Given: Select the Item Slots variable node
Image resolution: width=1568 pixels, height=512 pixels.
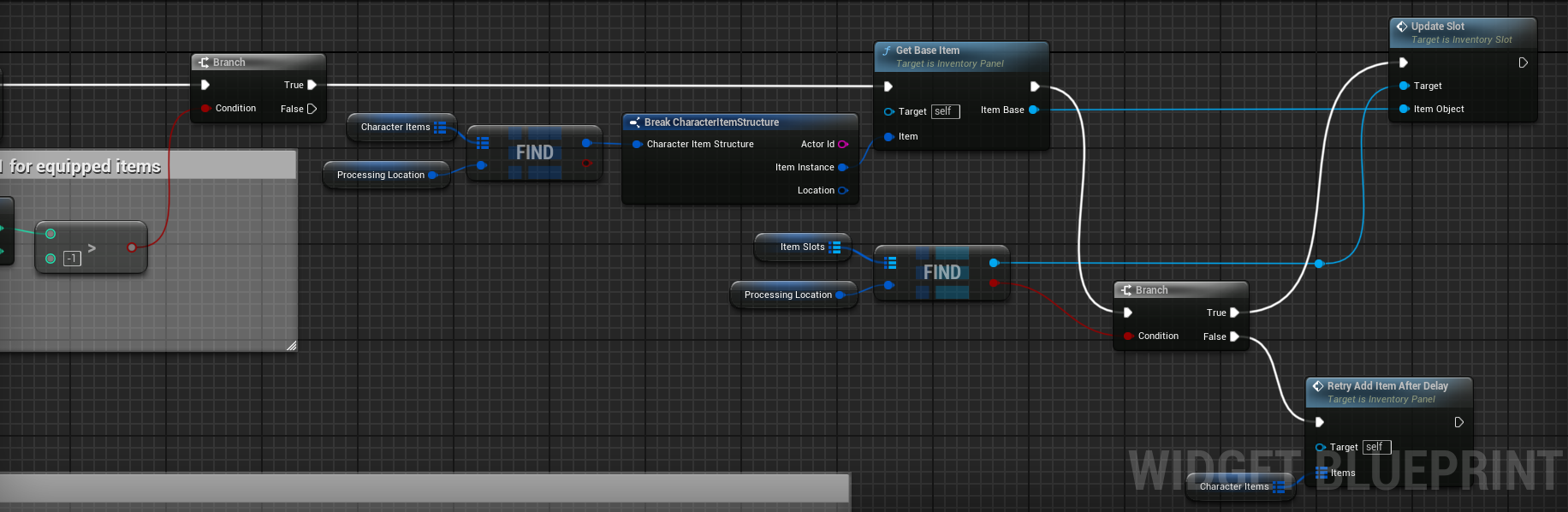Looking at the screenshot, I should tap(803, 247).
